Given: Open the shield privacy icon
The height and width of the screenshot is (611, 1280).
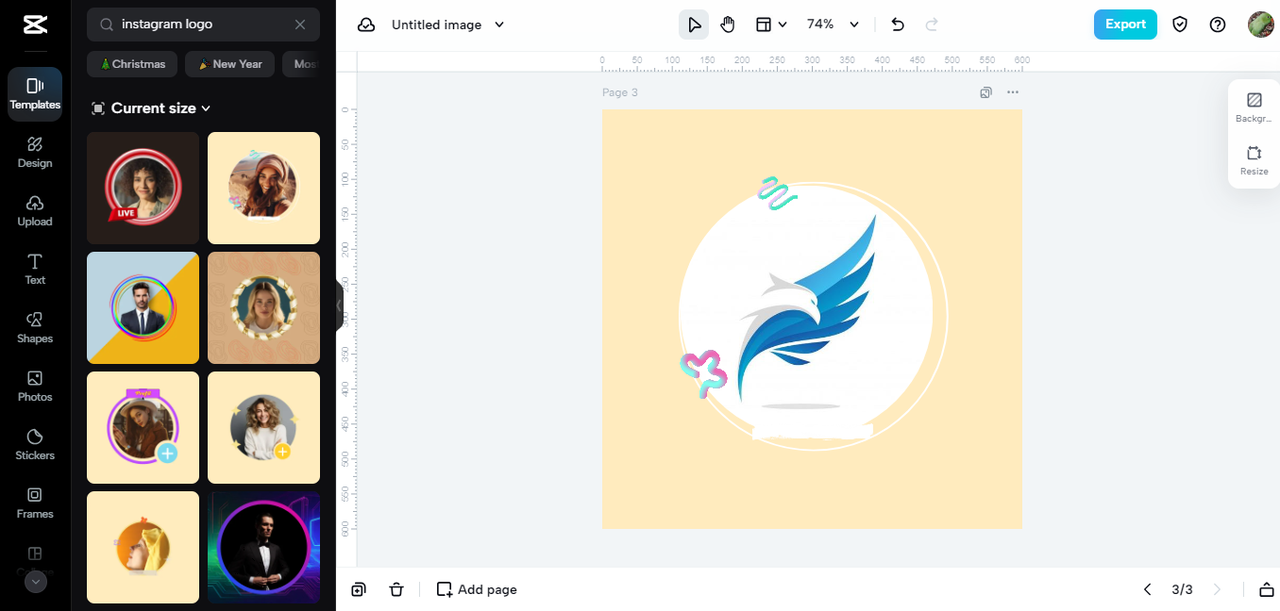Looking at the screenshot, I should click(x=1180, y=24).
